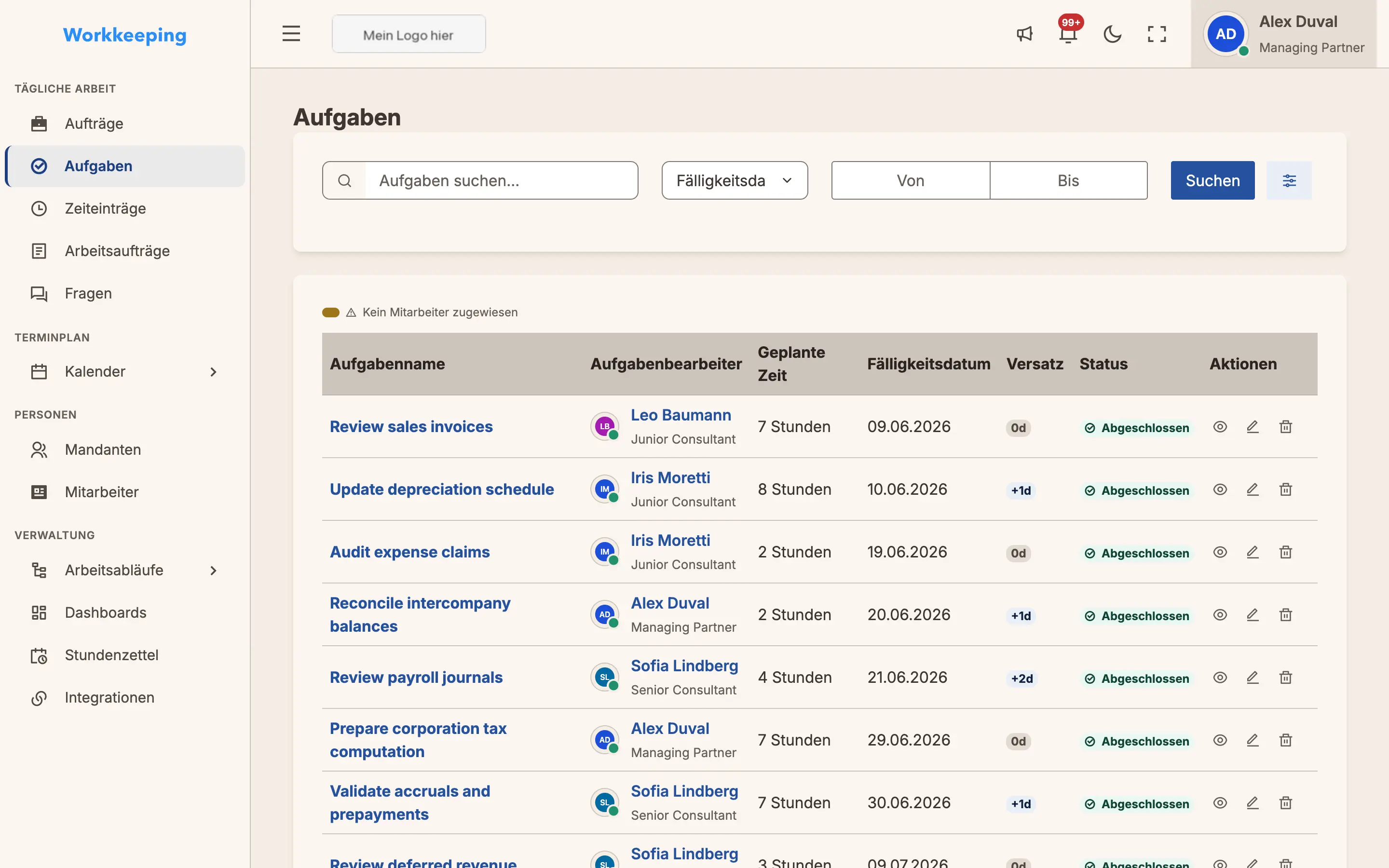Image resolution: width=1389 pixels, height=868 pixels.
Task: Open Integrationen in the sidebar
Action: pyautogui.click(x=124, y=697)
